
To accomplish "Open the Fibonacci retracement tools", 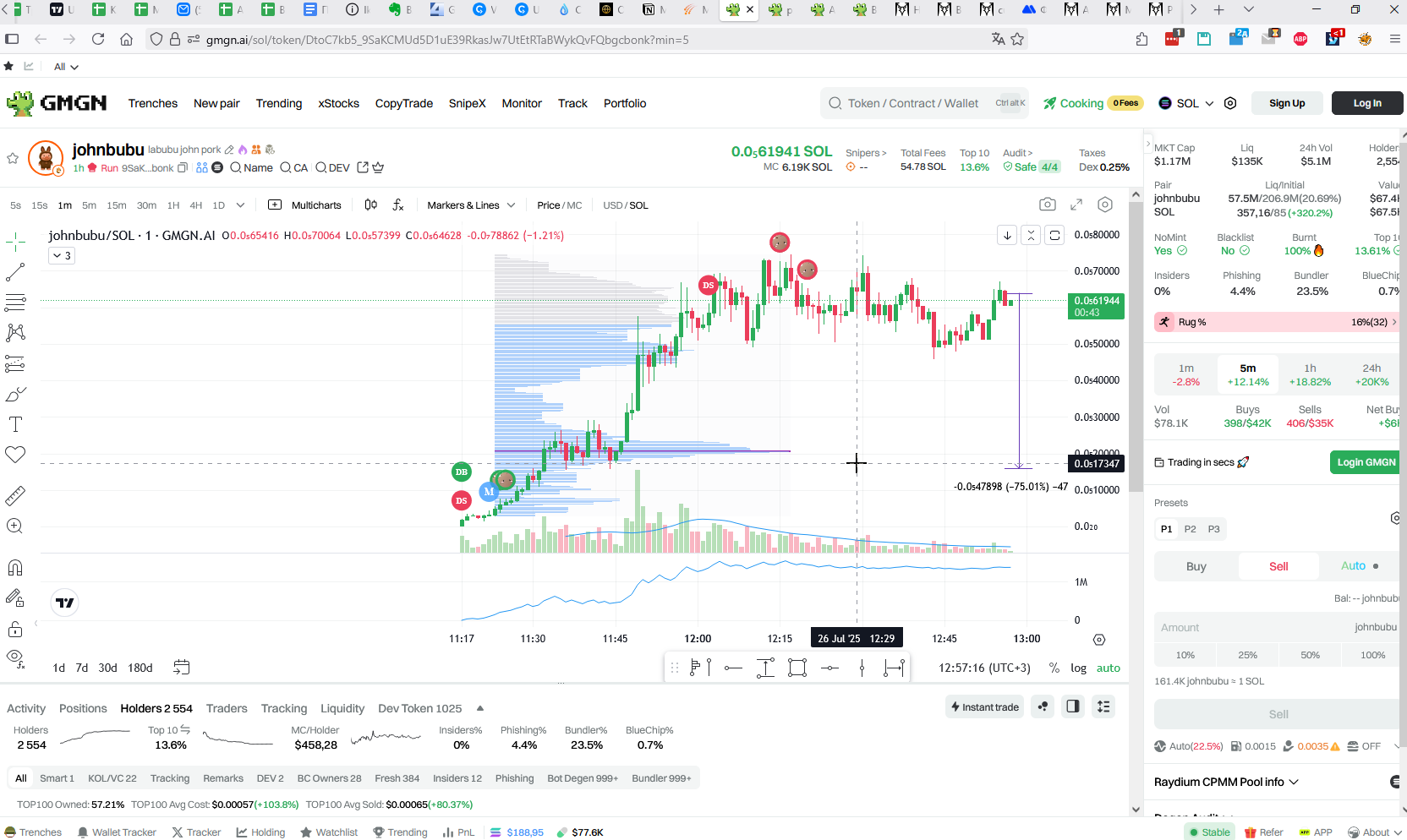I will coord(15,302).
